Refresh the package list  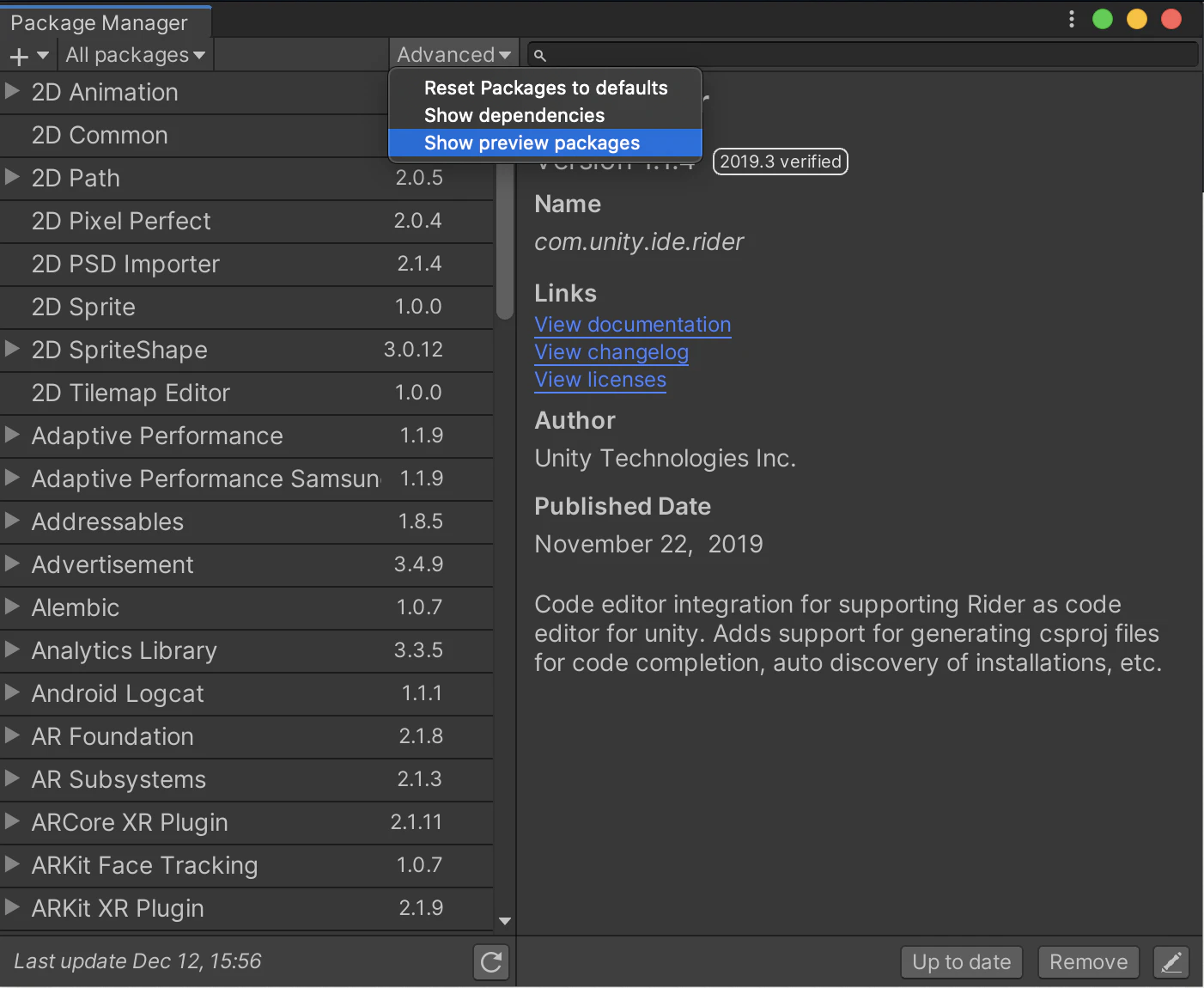pyautogui.click(x=491, y=962)
